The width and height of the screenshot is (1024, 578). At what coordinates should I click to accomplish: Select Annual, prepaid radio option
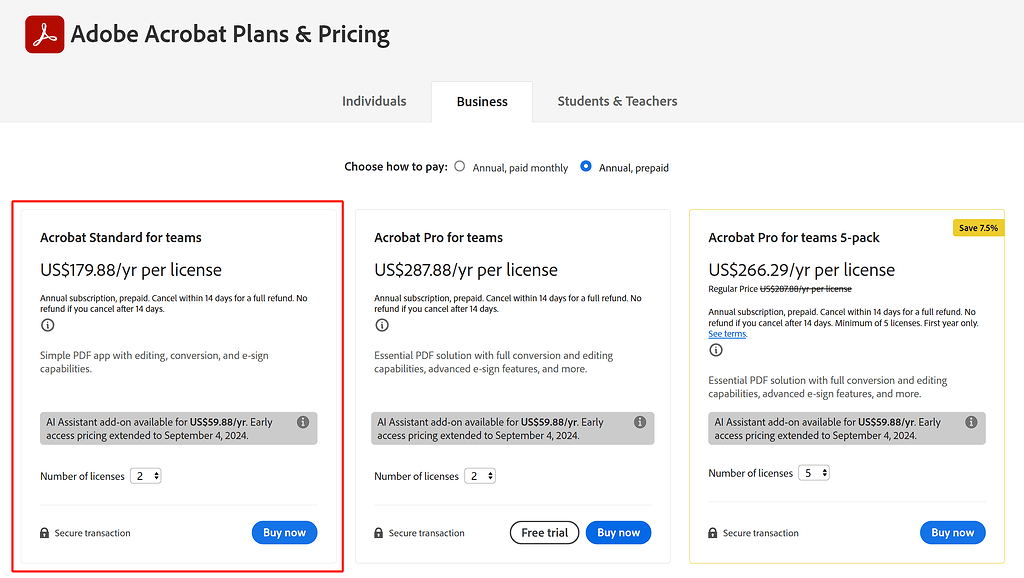(x=586, y=167)
